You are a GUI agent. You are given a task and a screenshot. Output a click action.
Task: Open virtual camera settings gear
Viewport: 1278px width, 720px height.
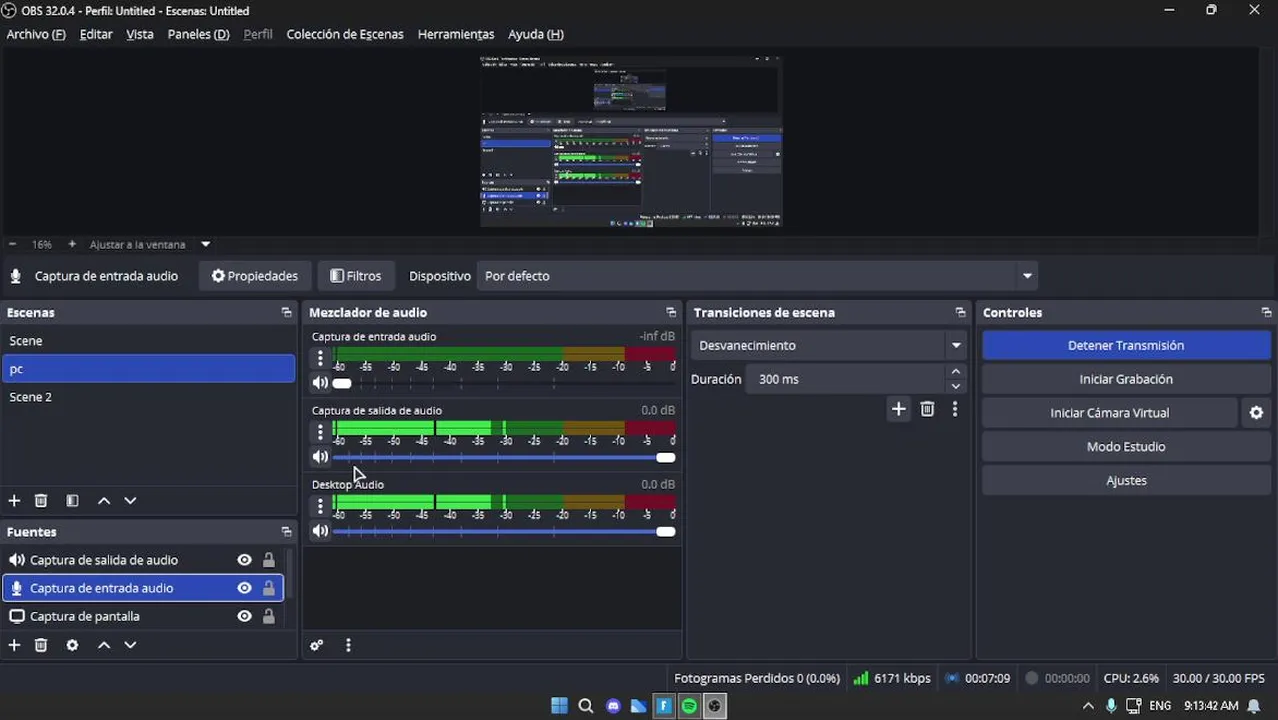pyautogui.click(x=1256, y=413)
